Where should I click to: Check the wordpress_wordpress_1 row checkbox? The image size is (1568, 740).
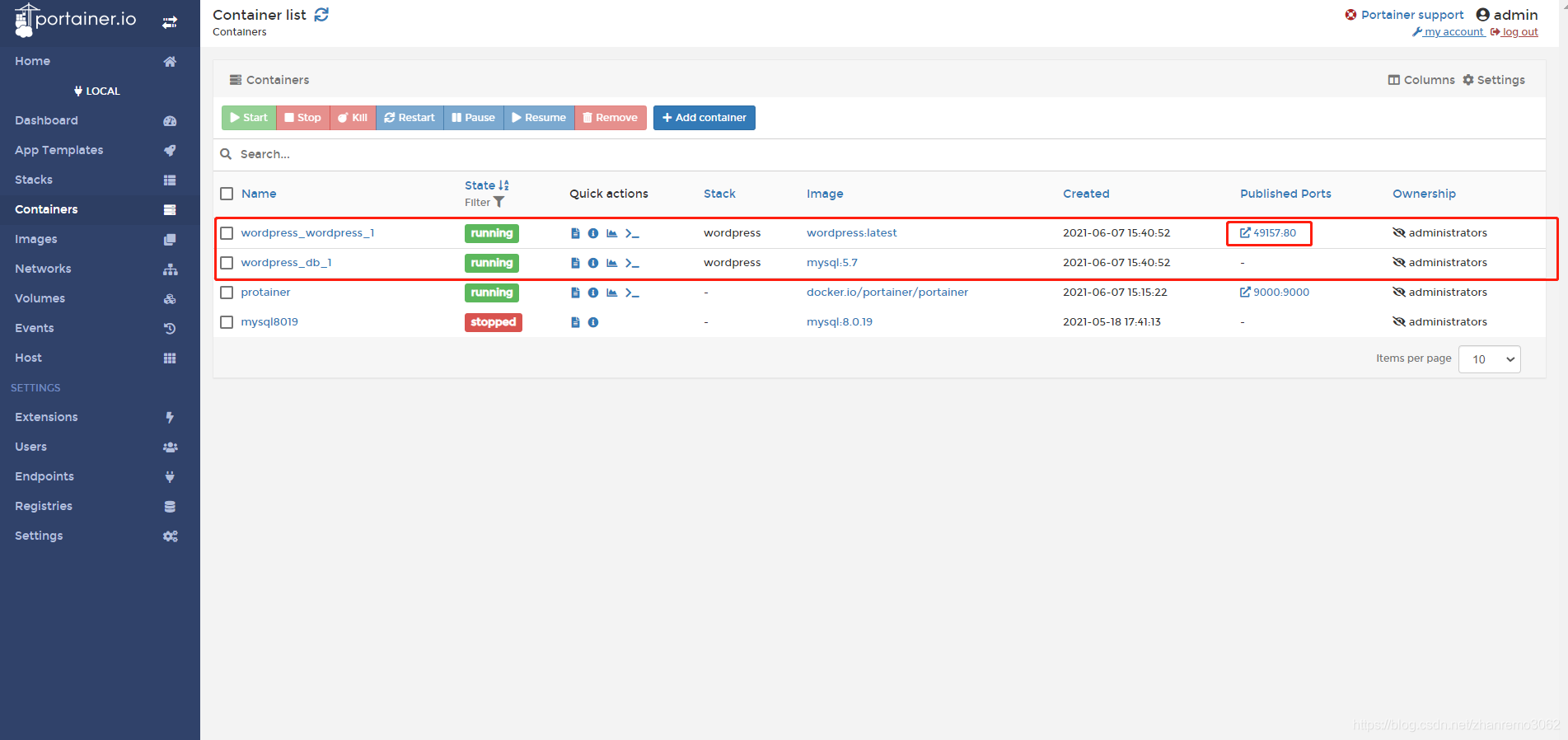point(227,233)
